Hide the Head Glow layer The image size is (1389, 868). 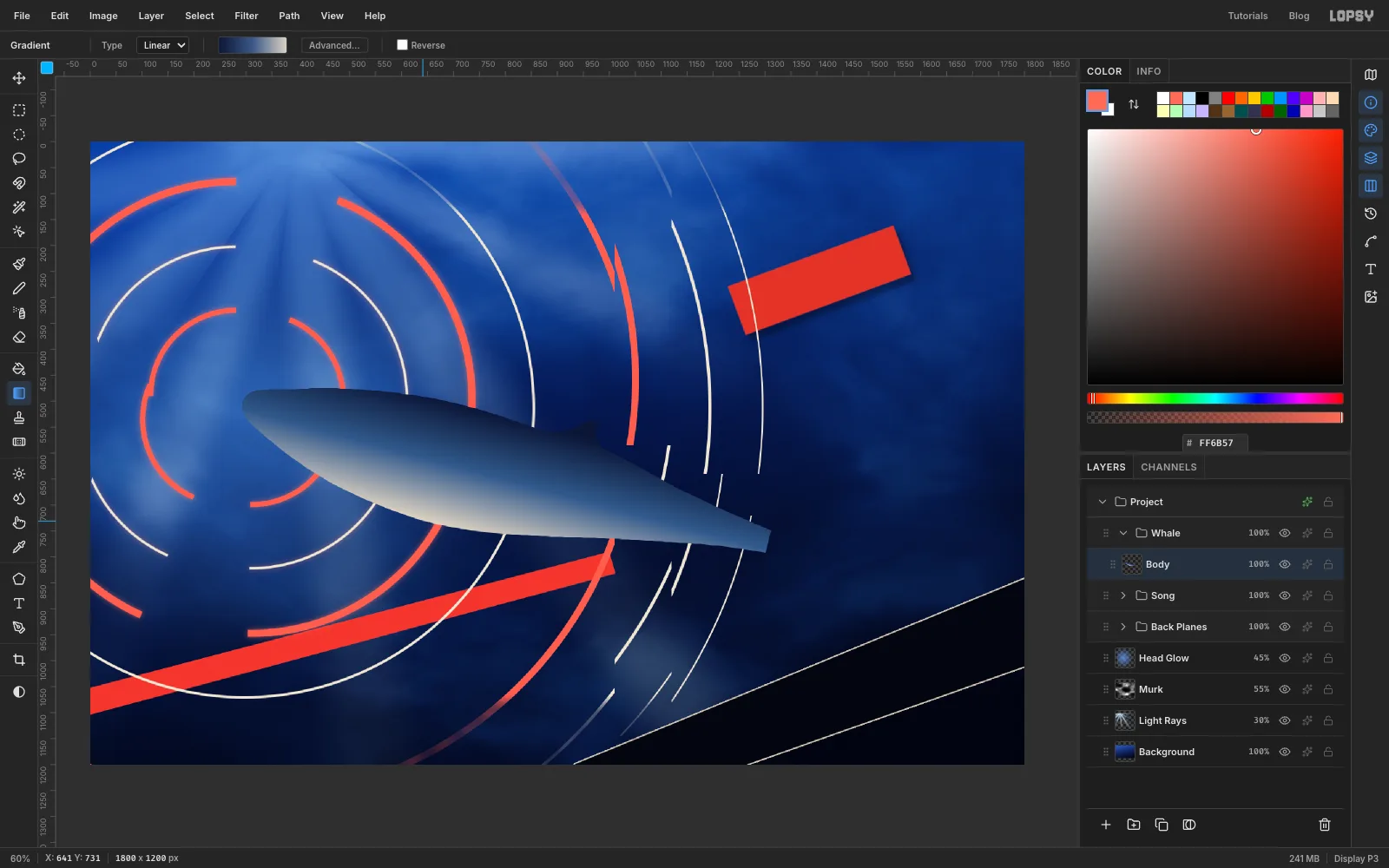click(1285, 658)
